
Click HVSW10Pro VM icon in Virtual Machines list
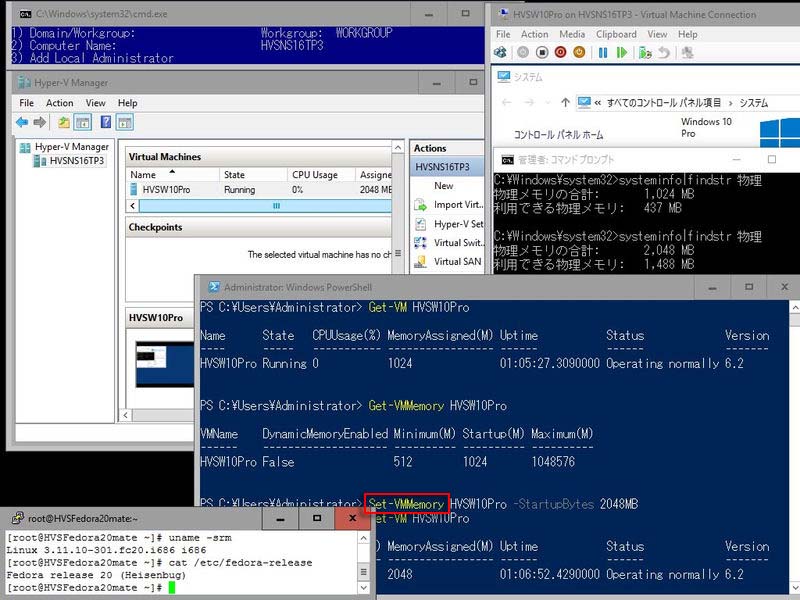134,189
